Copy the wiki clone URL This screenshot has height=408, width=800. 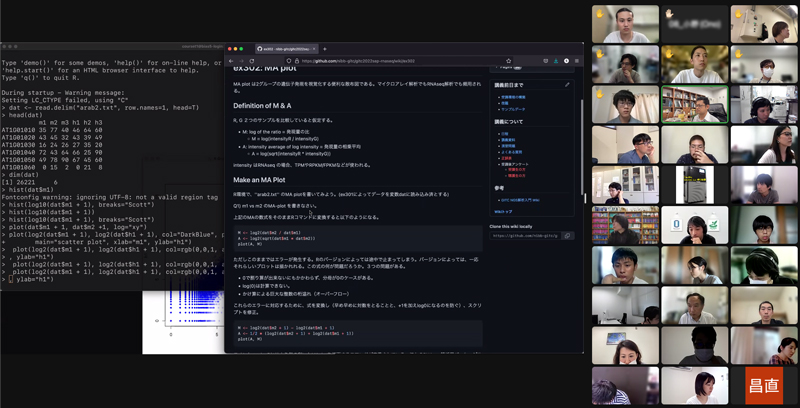(x=567, y=235)
